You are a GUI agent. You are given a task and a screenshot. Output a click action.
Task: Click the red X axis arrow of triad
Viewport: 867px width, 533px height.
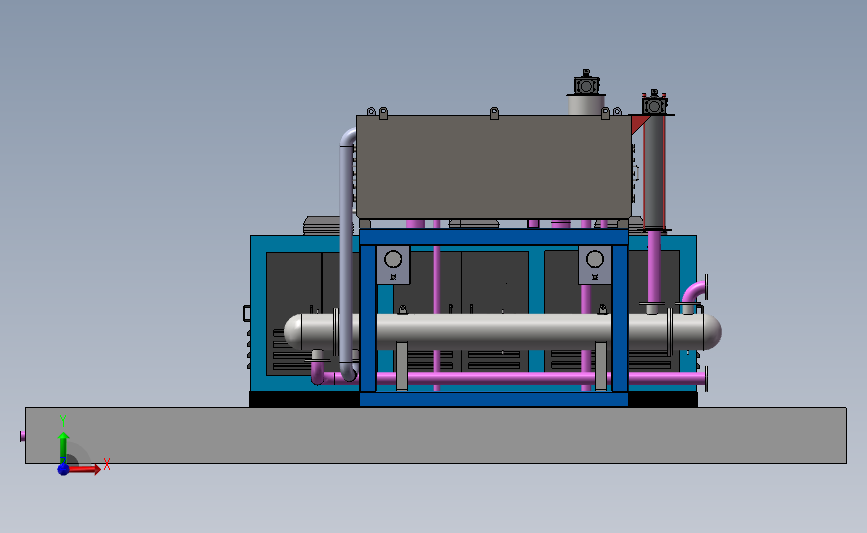85,469
